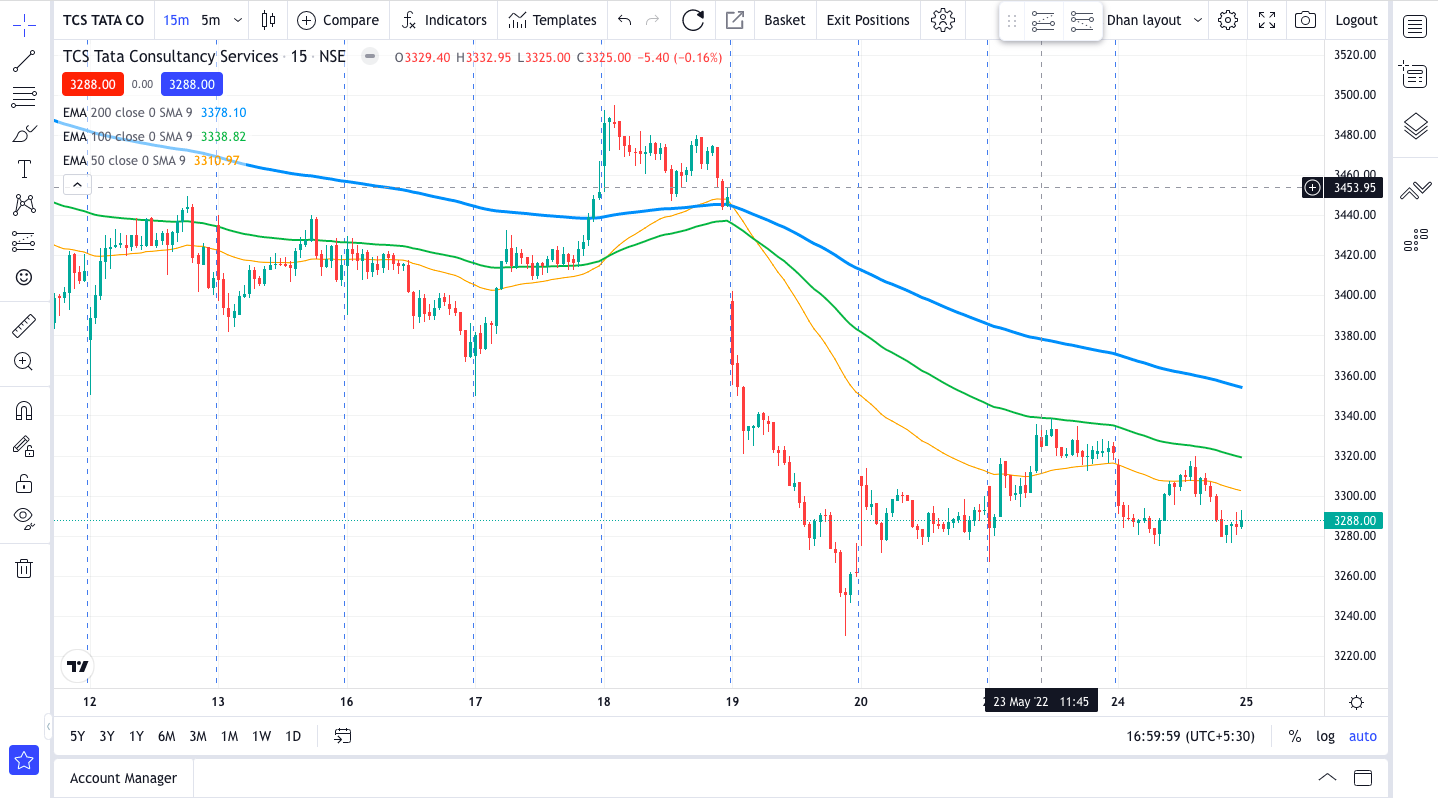Click second layout icon in floating toolbar
Image resolution: width=1438 pixels, height=798 pixels.
click(1081, 20)
